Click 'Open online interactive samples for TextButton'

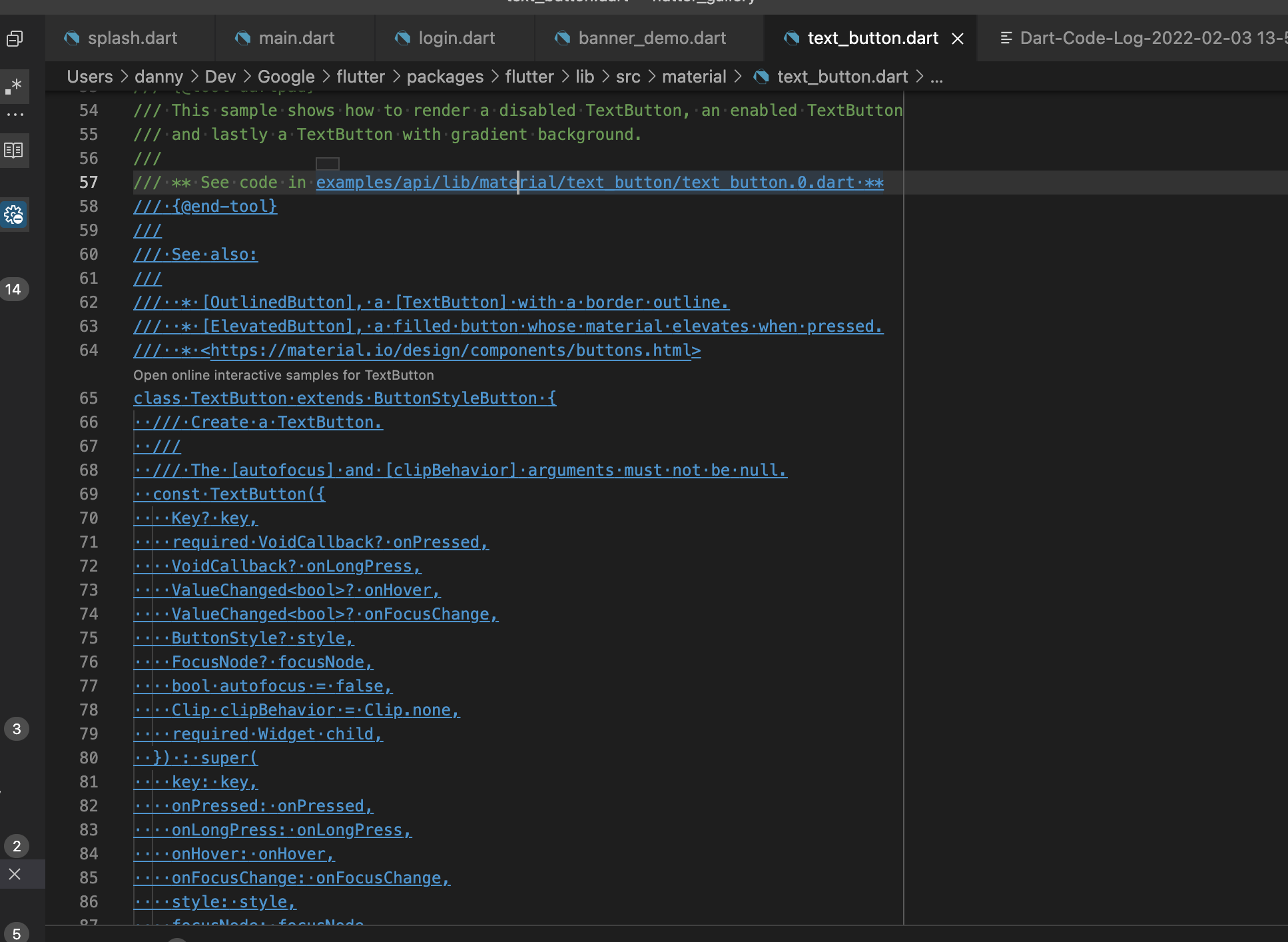pos(283,375)
